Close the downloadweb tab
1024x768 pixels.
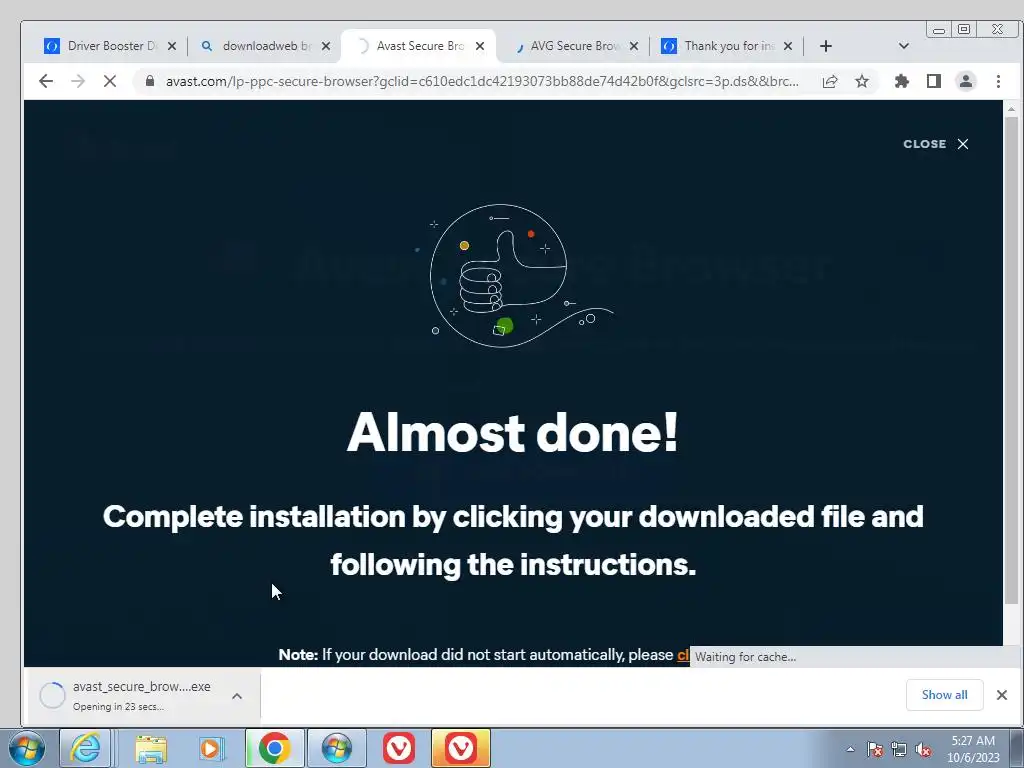[326, 46]
